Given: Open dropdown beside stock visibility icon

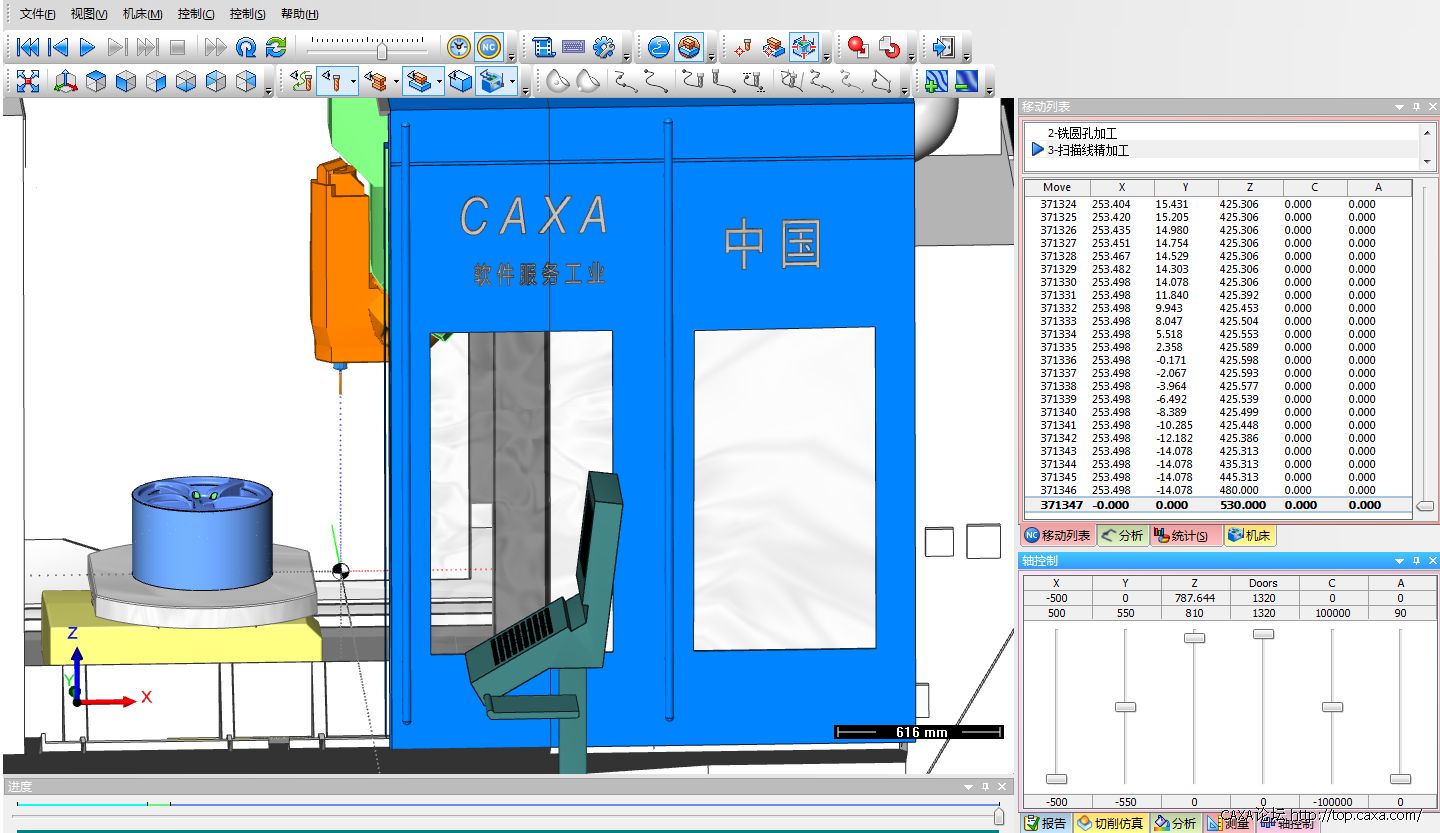Looking at the screenshot, I should click(x=440, y=81).
